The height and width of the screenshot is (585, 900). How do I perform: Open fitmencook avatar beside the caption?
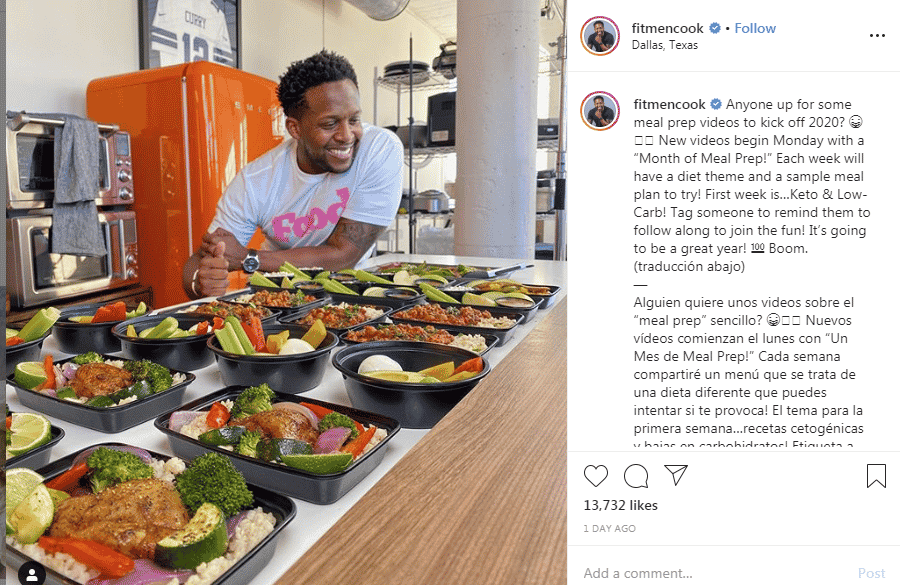(x=600, y=111)
